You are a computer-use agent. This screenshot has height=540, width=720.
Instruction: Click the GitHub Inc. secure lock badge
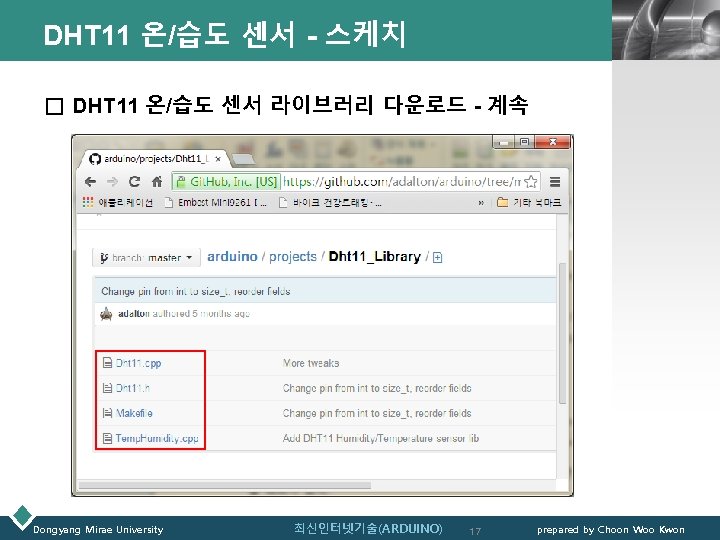point(226,182)
